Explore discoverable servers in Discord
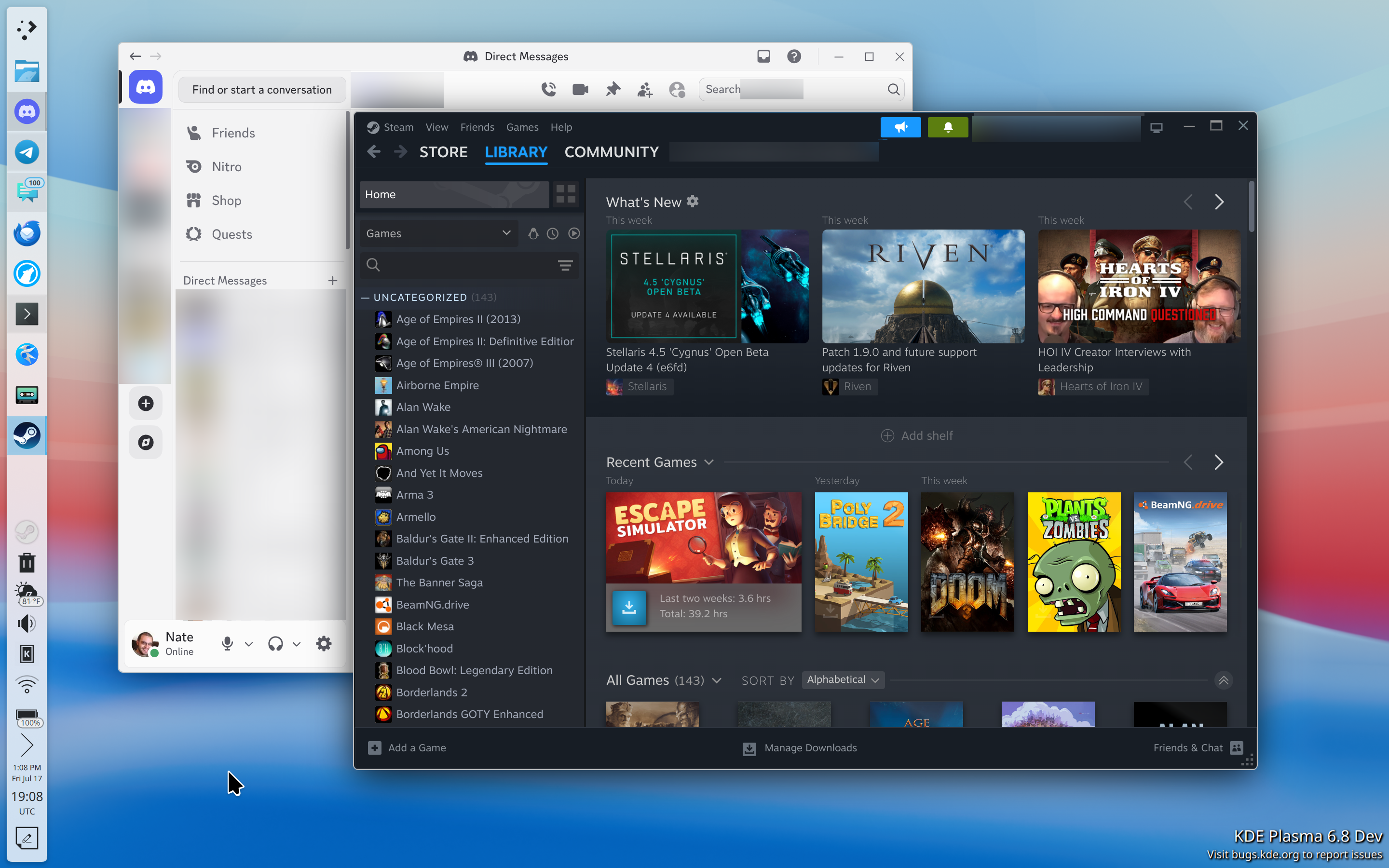The image size is (1389, 868). click(x=146, y=442)
